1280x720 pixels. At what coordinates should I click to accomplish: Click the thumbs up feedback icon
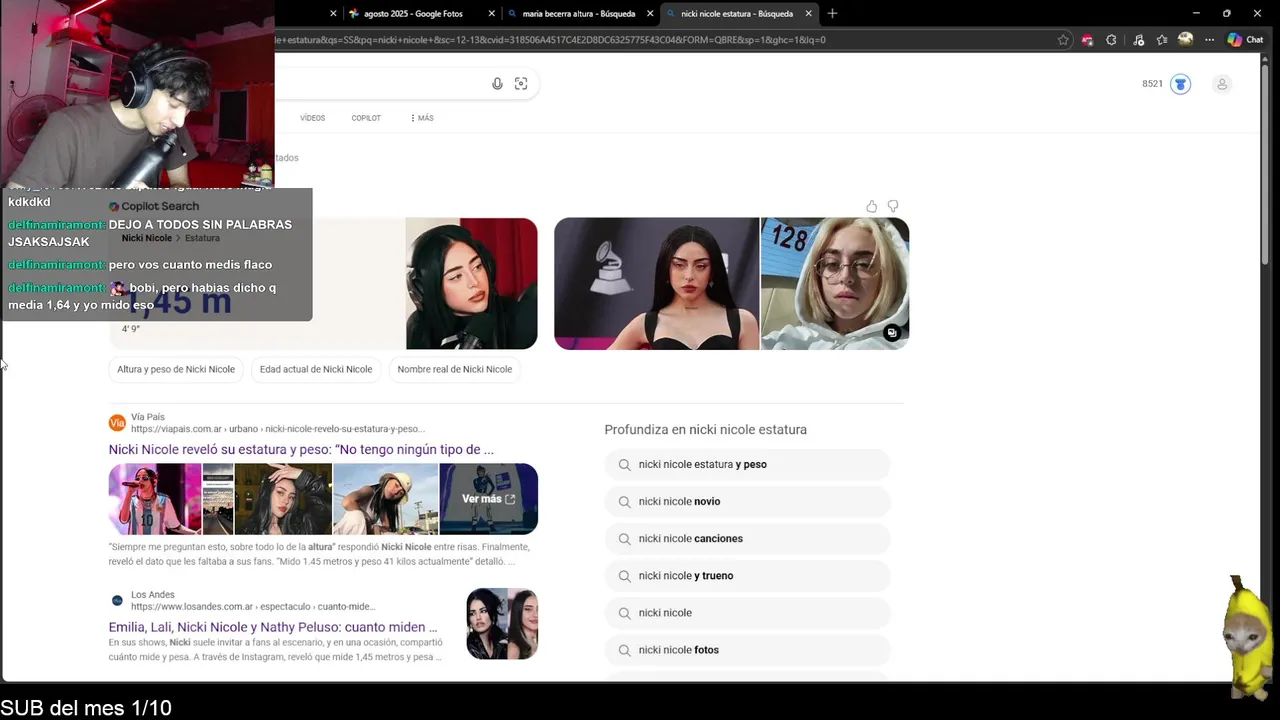pyautogui.click(x=872, y=206)
